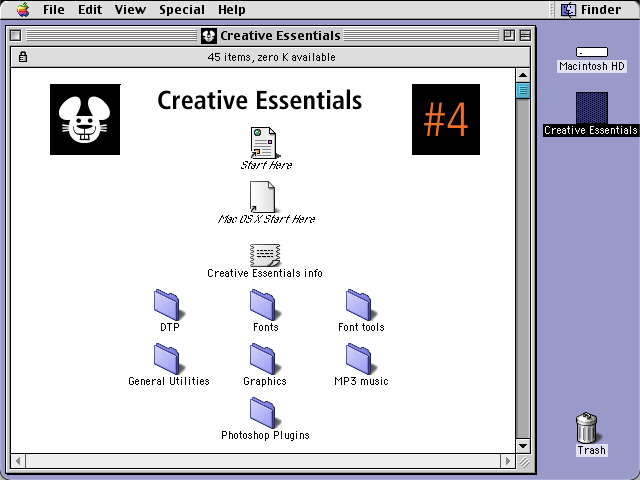Click the large Creative Essentials heading text

260,100
